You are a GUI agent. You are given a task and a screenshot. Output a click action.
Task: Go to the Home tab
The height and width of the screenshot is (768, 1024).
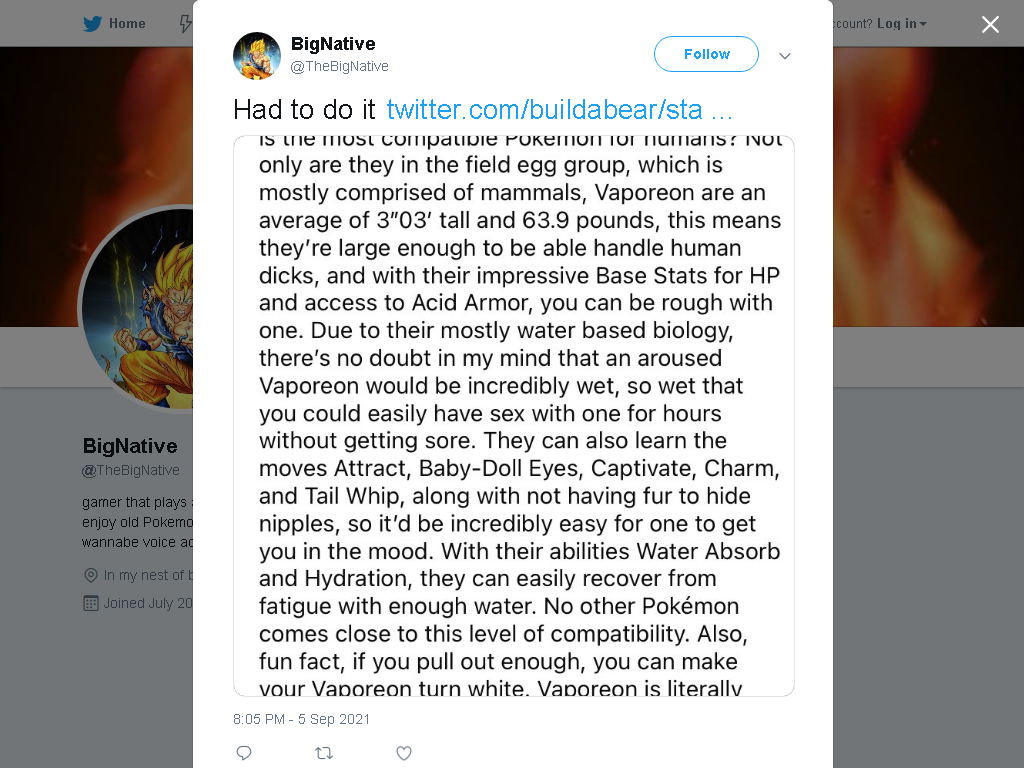click(x=114, y=24)
